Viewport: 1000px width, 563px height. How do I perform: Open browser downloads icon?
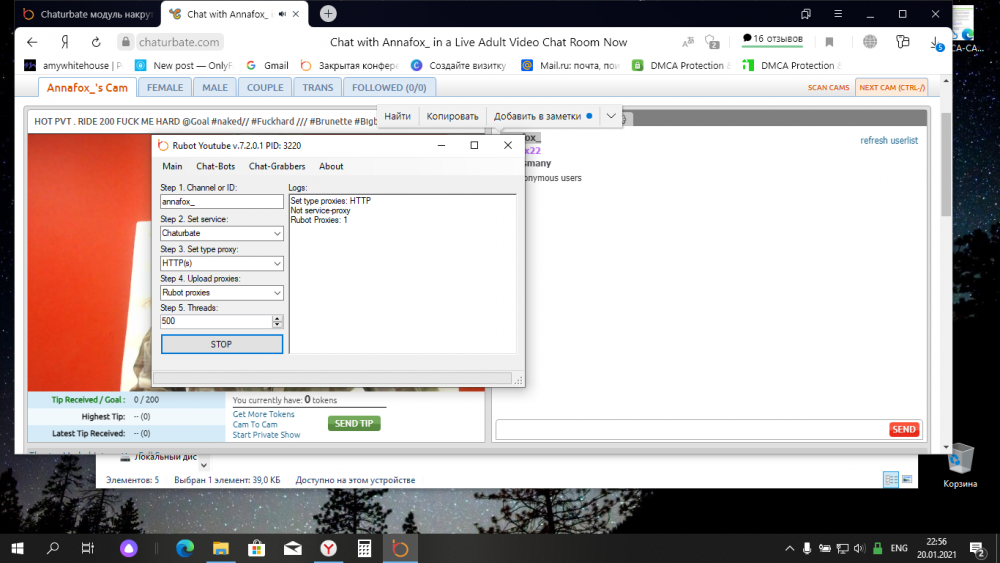pos(937,43)
